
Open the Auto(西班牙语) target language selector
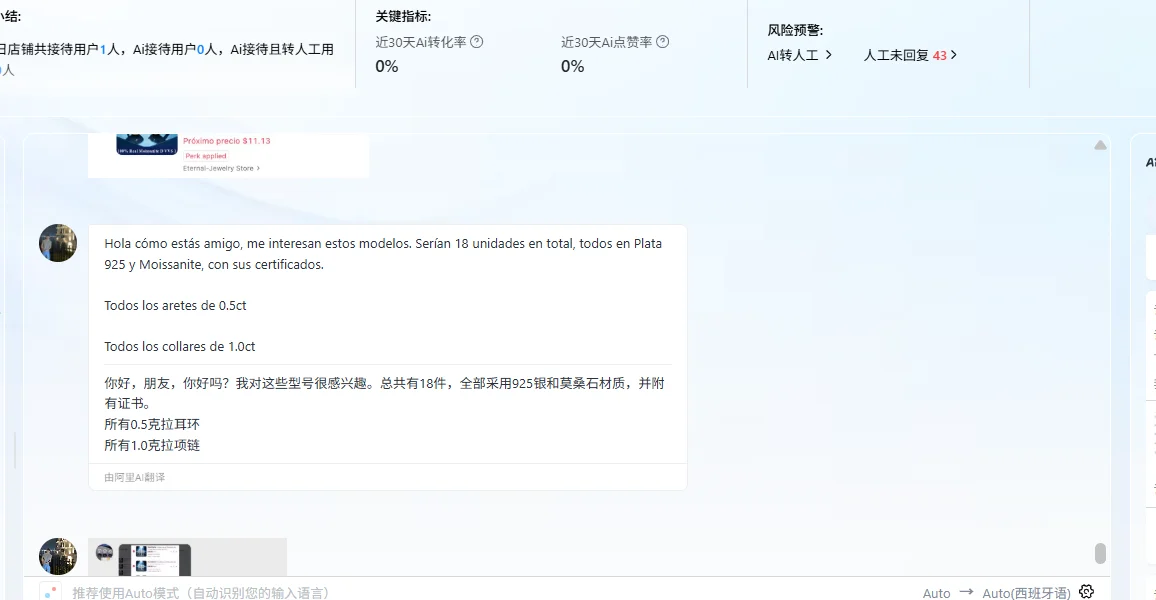tap(1026, 593)
